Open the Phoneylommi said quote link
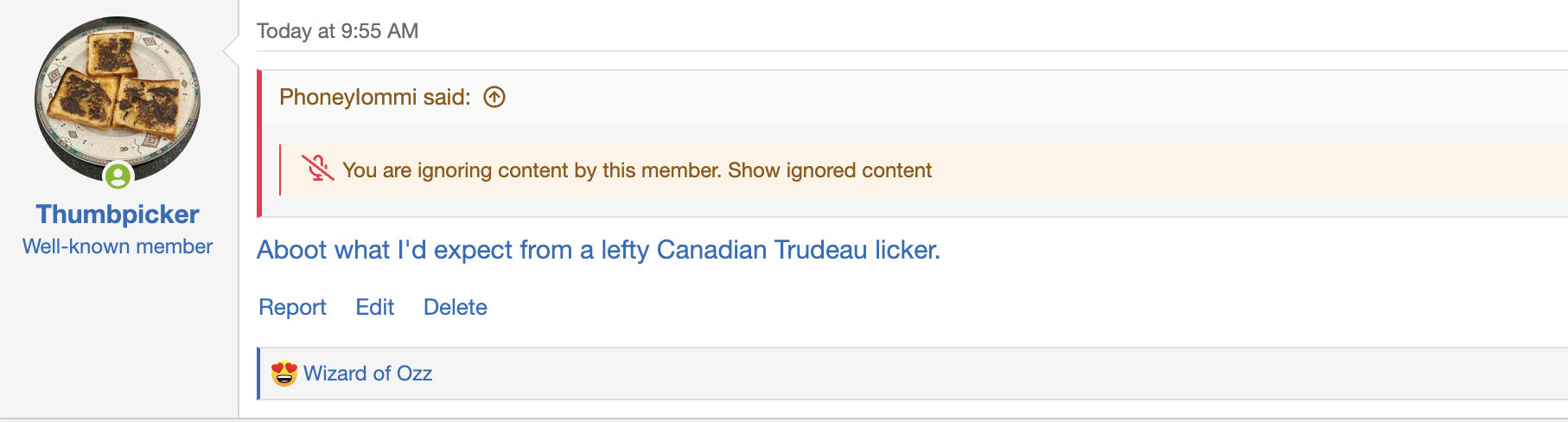Image resolution: width=1568 pixels, height=422 pixels. point(374,97)
